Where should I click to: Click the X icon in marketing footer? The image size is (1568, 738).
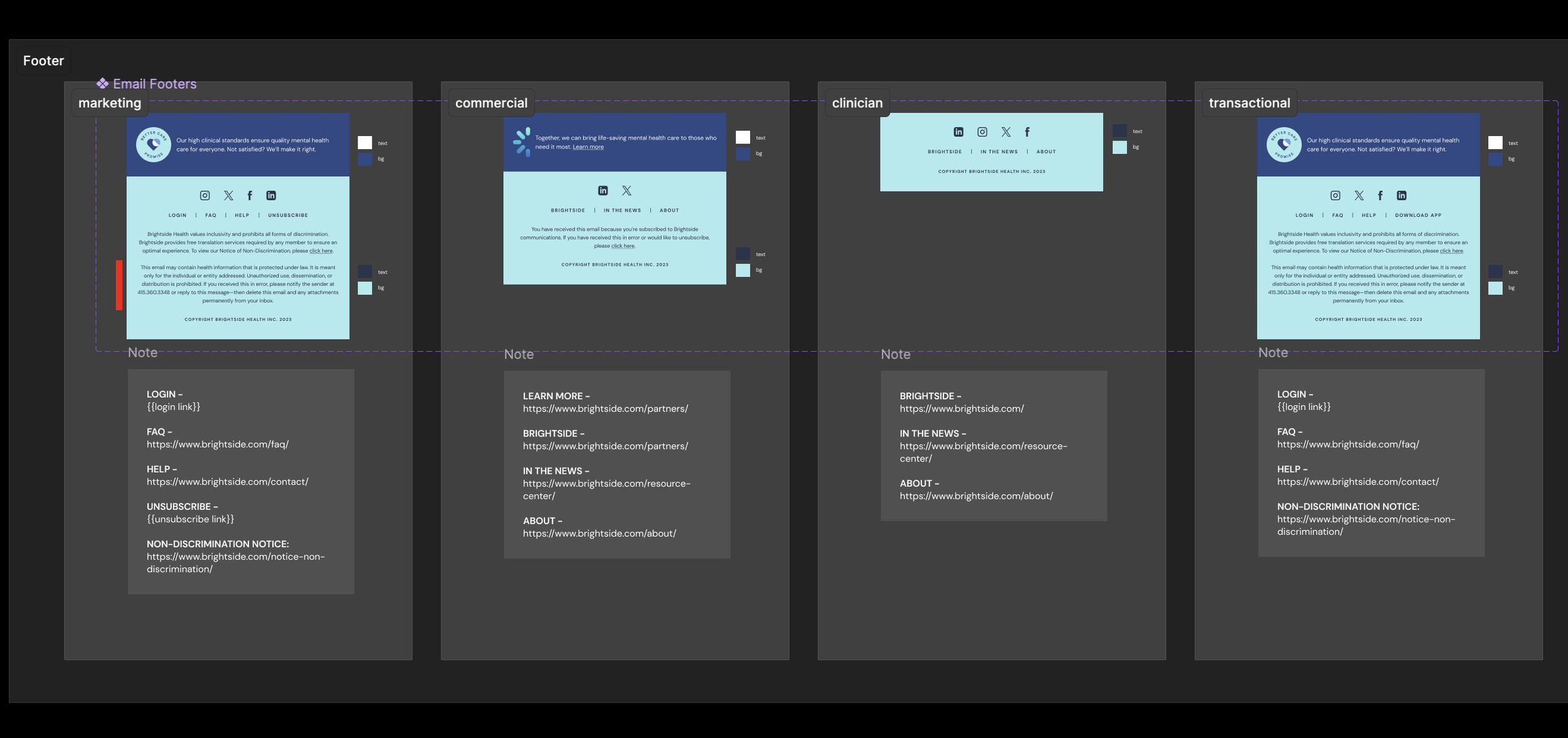tap(228, 196)
